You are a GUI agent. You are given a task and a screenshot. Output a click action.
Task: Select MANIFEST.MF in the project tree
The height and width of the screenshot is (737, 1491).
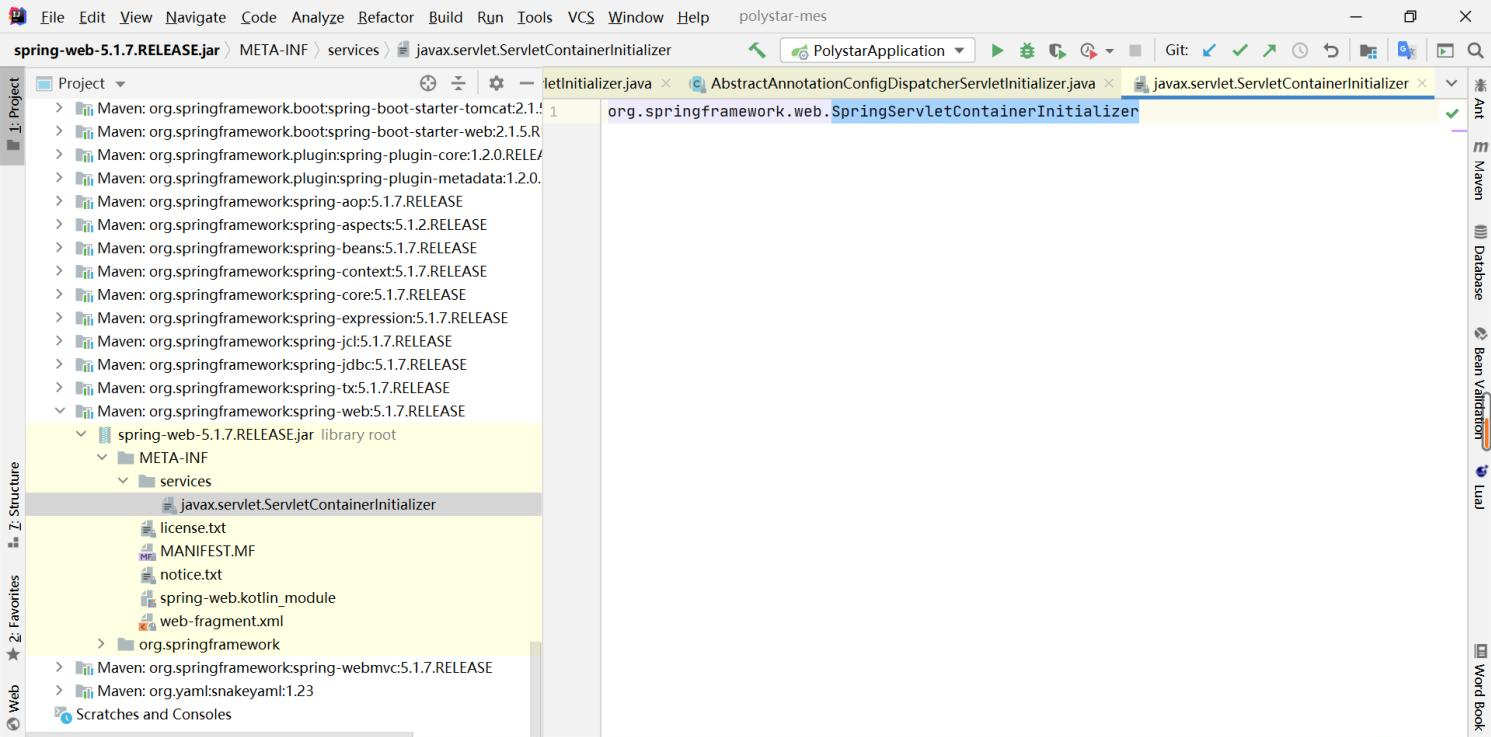(x=208, y=551)
